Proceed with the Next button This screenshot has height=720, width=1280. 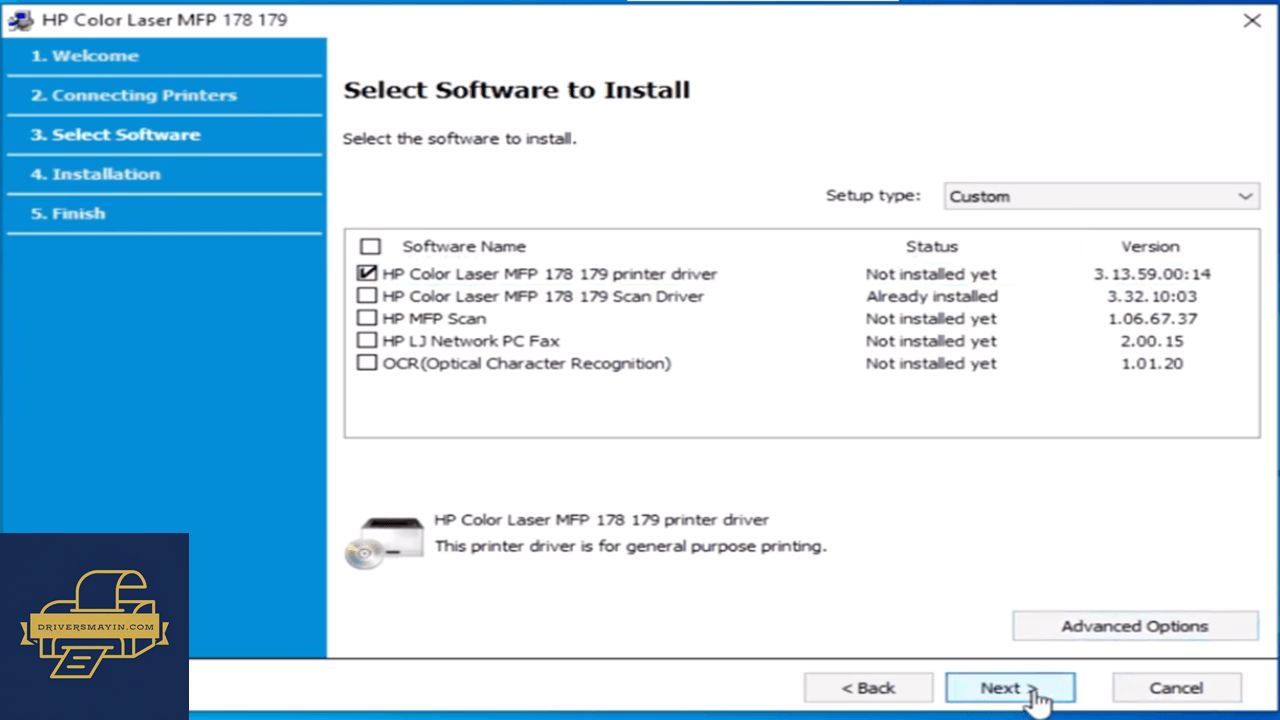[x=1010, y=688]
